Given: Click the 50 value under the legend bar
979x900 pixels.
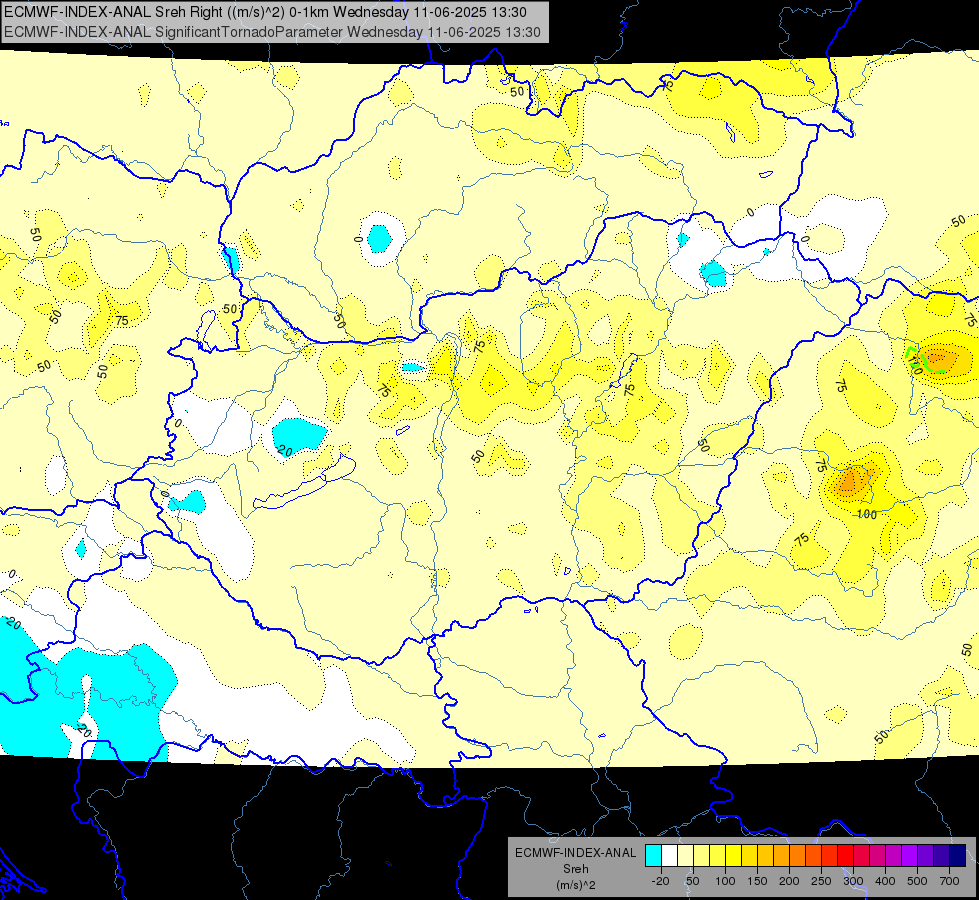Looking at the screenshot, I should [692, 881].
